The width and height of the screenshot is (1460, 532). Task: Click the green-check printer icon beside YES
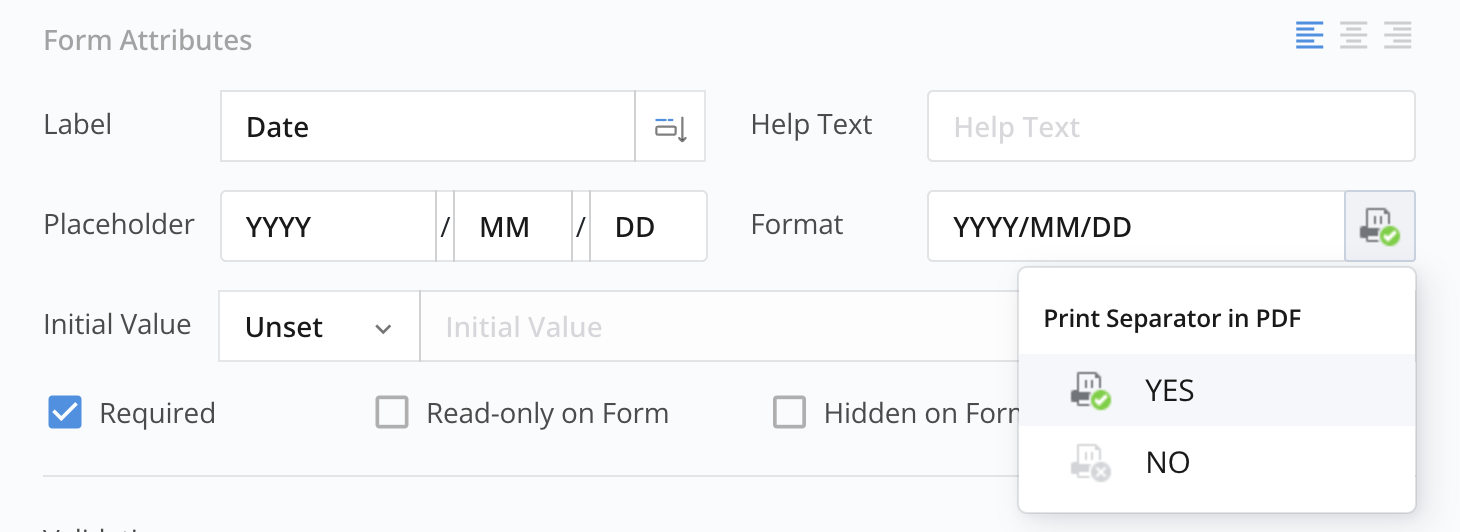coord(1089,390)
